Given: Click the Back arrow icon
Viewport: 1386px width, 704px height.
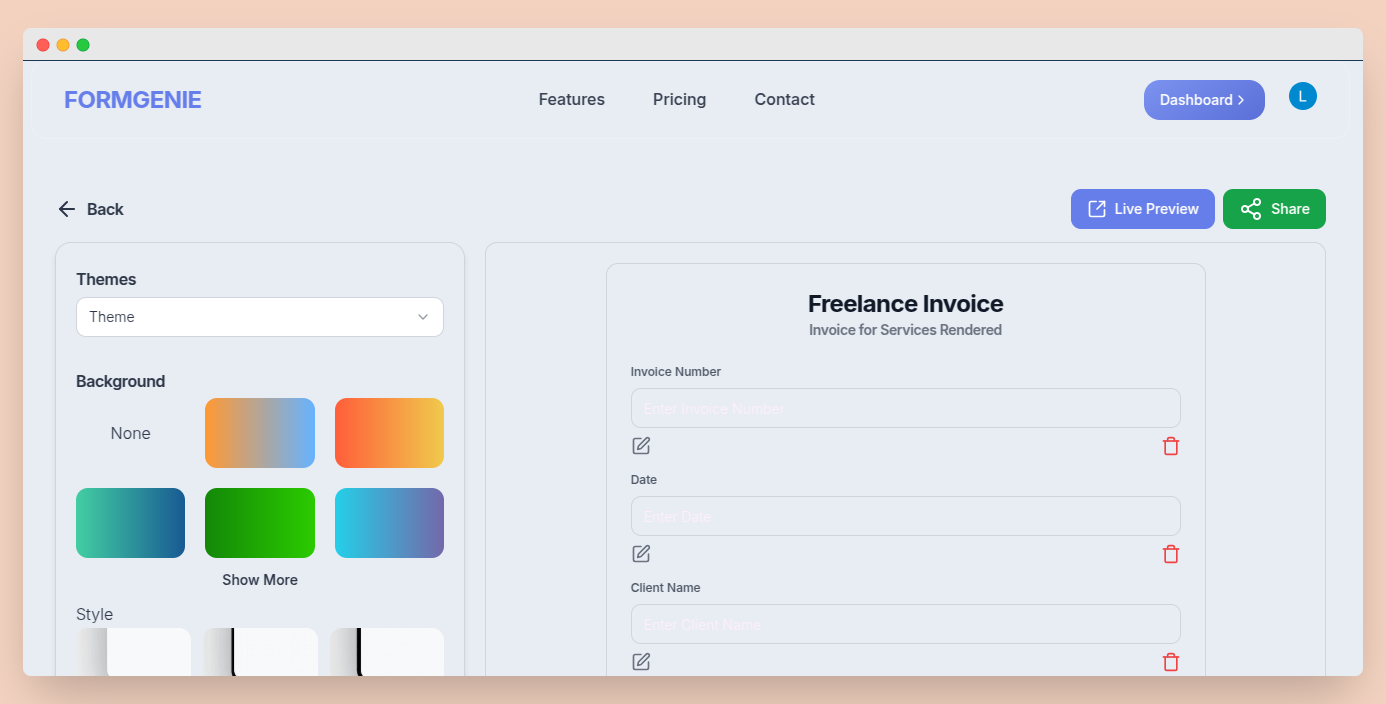Looking at the screenshot, I should [x=67, y=209].
